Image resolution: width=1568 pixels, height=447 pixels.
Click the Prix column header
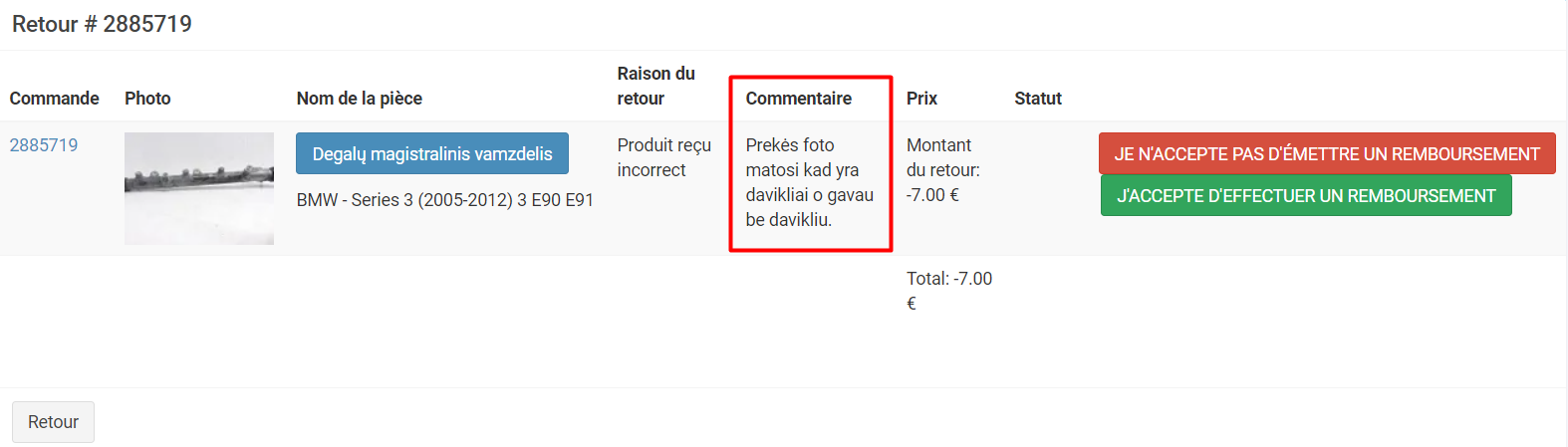coord(921,99)
